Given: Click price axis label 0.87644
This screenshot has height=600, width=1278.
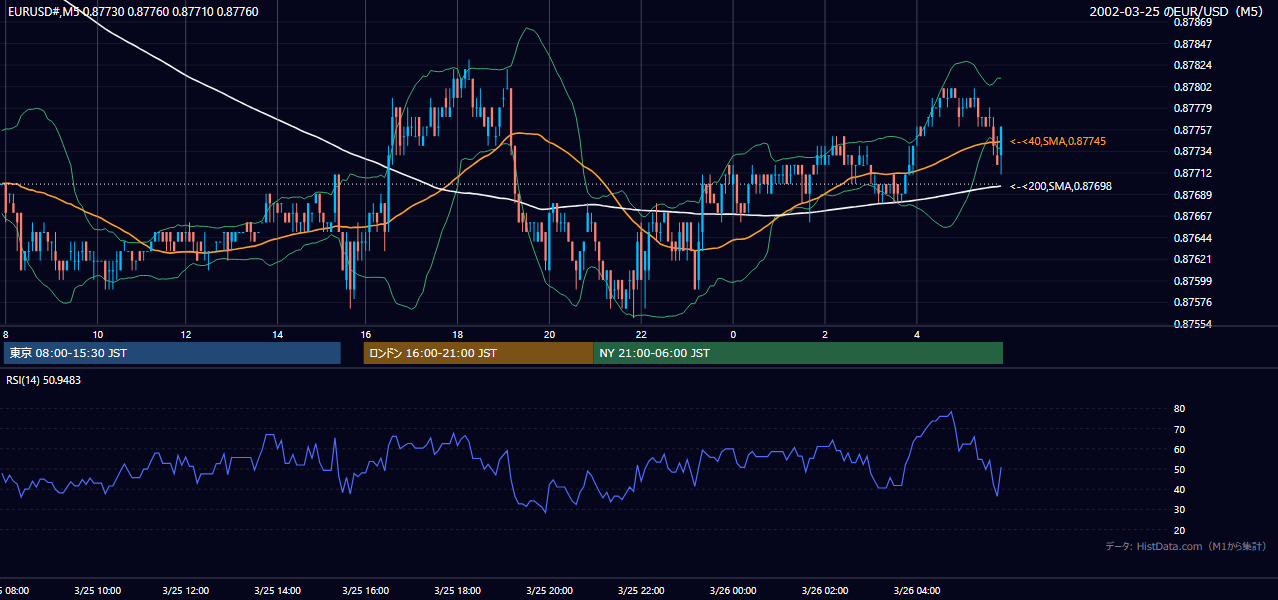Looking at the screenshot, I should coord(1192,238).
